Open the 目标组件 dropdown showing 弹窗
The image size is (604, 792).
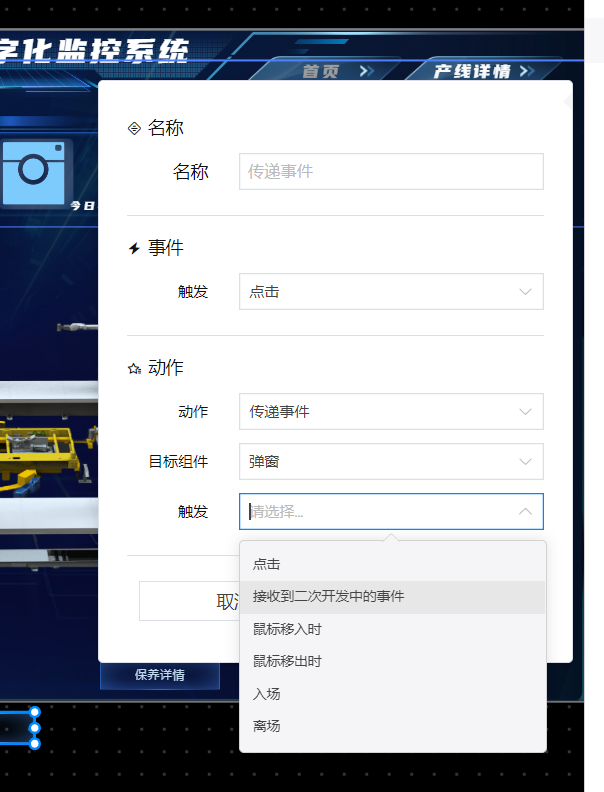coord(391,461)
